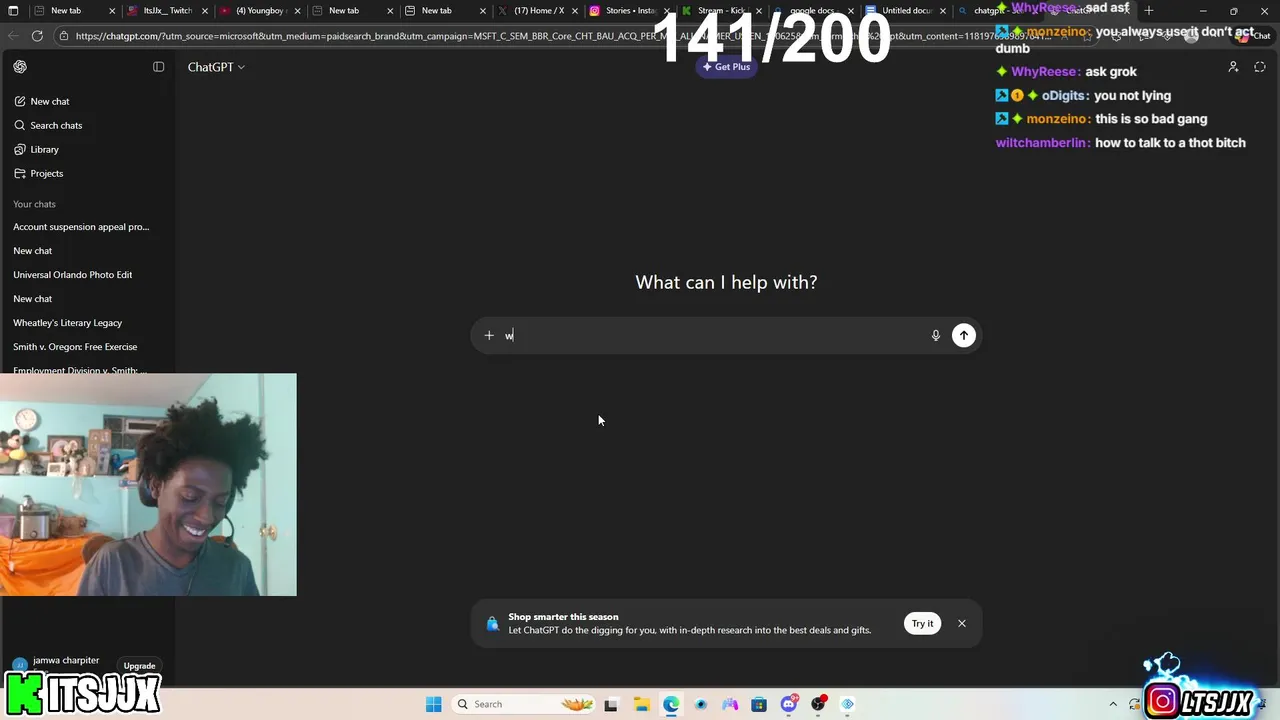This screenshot has height=720, width=1280.
Task: Click the temporary chat icon top right
Action: pos(1260,67)
